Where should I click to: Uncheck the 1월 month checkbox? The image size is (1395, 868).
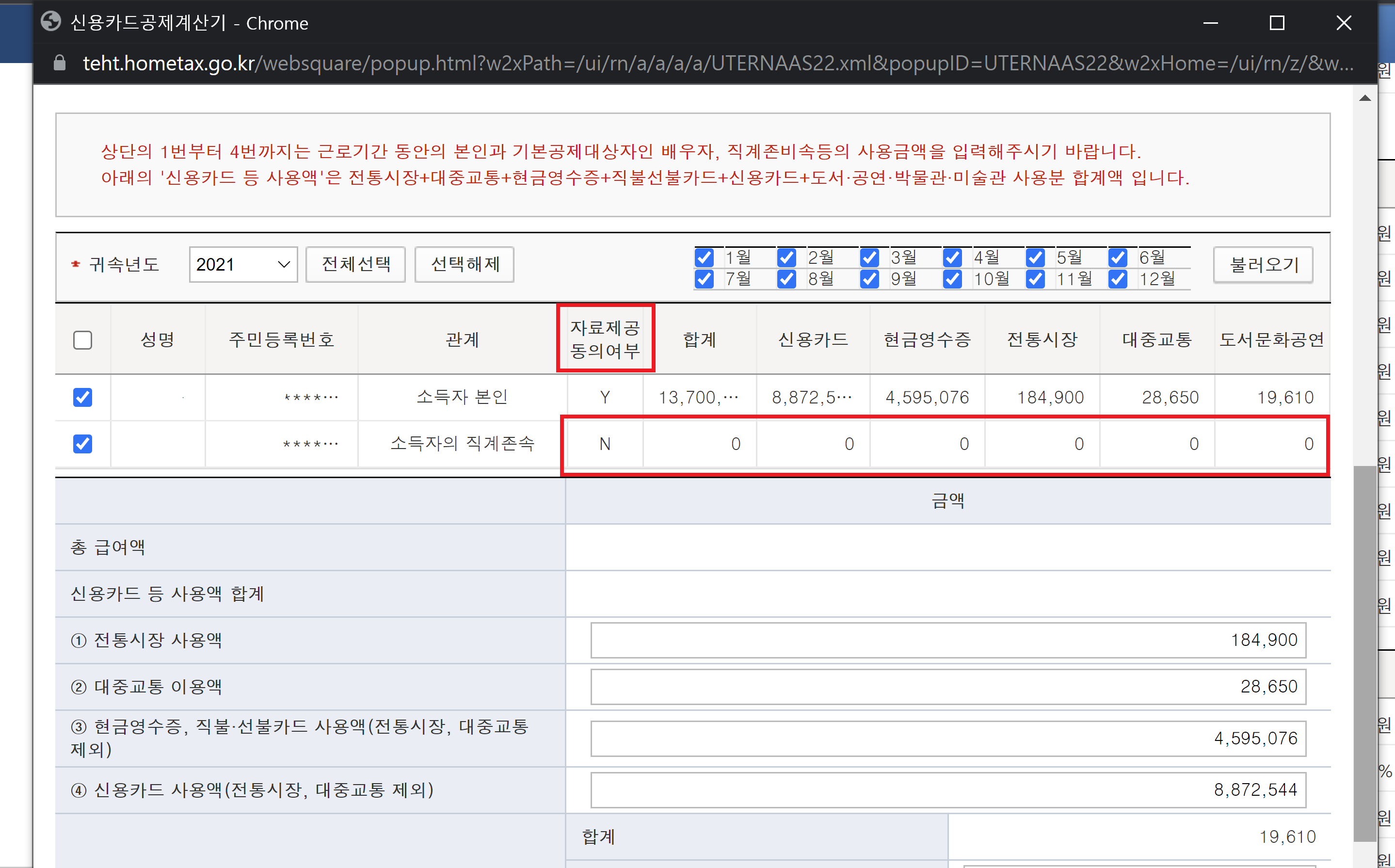705,258
